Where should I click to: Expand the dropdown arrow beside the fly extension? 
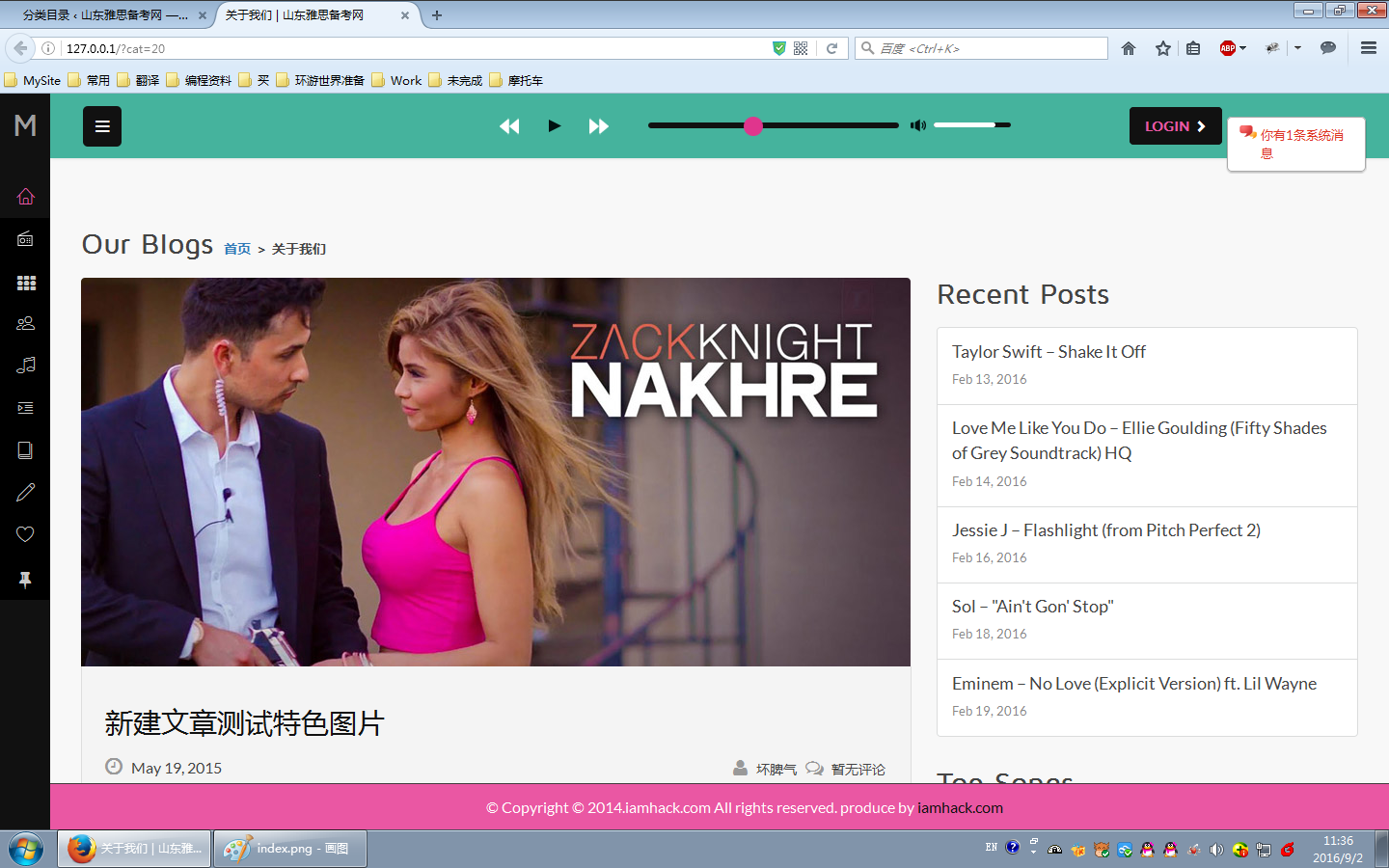[x=1298, y=48]
